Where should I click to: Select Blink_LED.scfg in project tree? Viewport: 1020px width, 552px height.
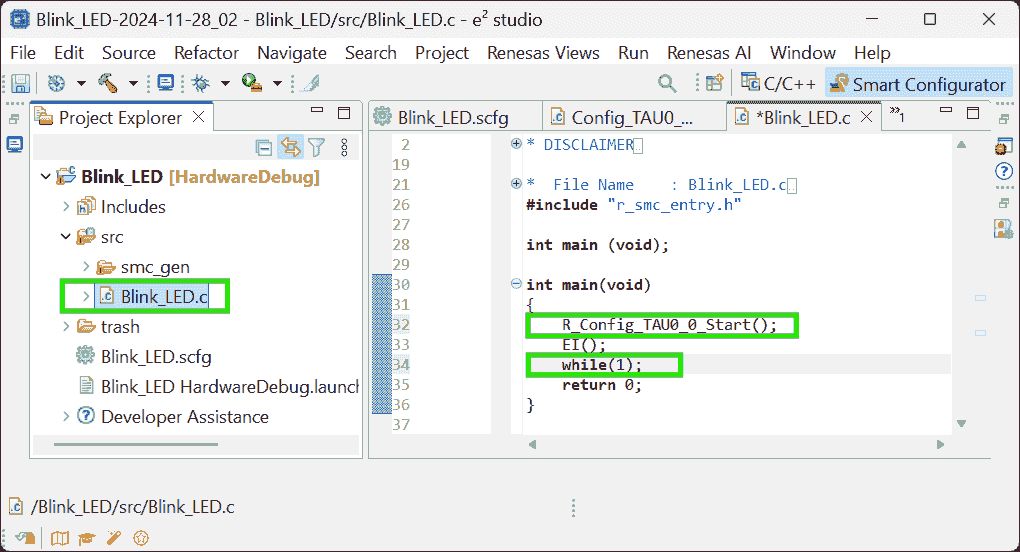[155, 357]
